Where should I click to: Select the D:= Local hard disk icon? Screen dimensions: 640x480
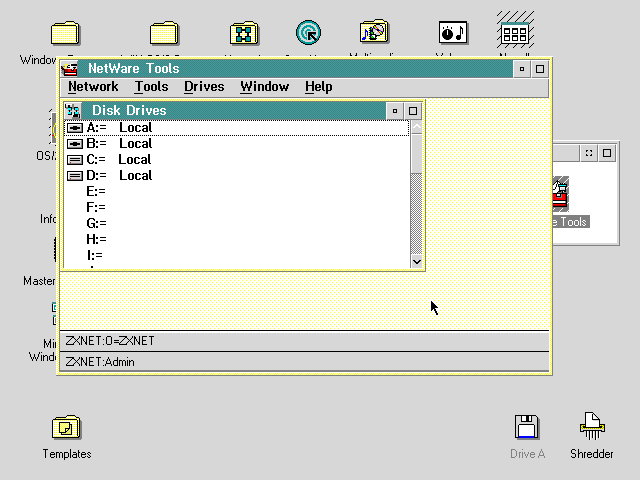point(75,176)
